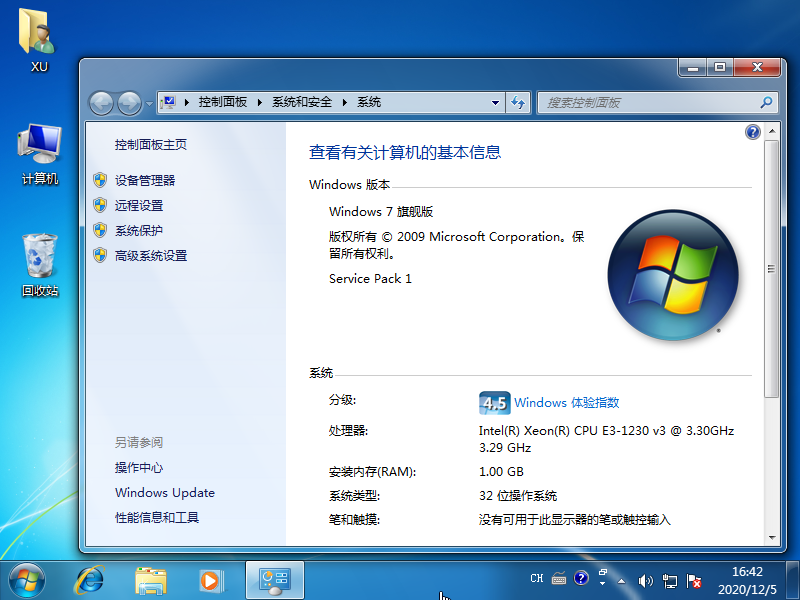This screenshot has width=800, height=600.
Task: Click the back navigation arrow
Action: pyautogui.click(x=101, y=103)
